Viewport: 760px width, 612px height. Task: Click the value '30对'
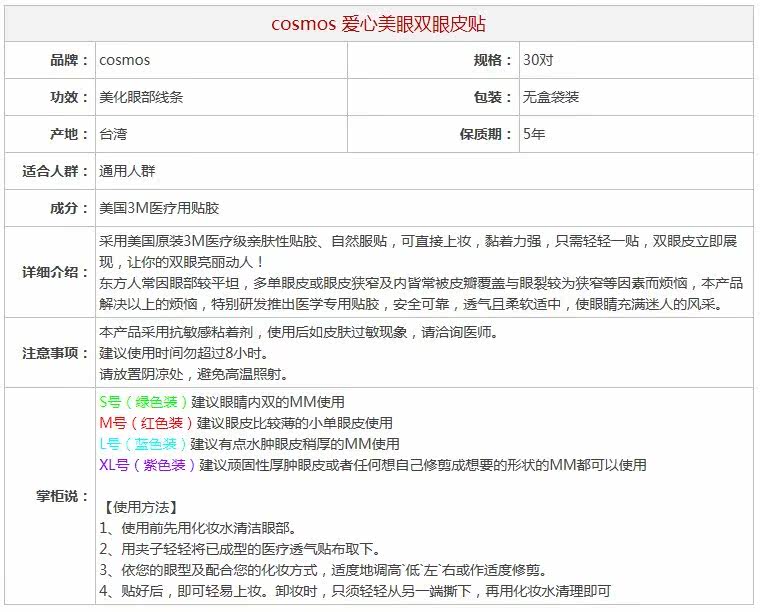pyautogui.click(x=538, y=60)
